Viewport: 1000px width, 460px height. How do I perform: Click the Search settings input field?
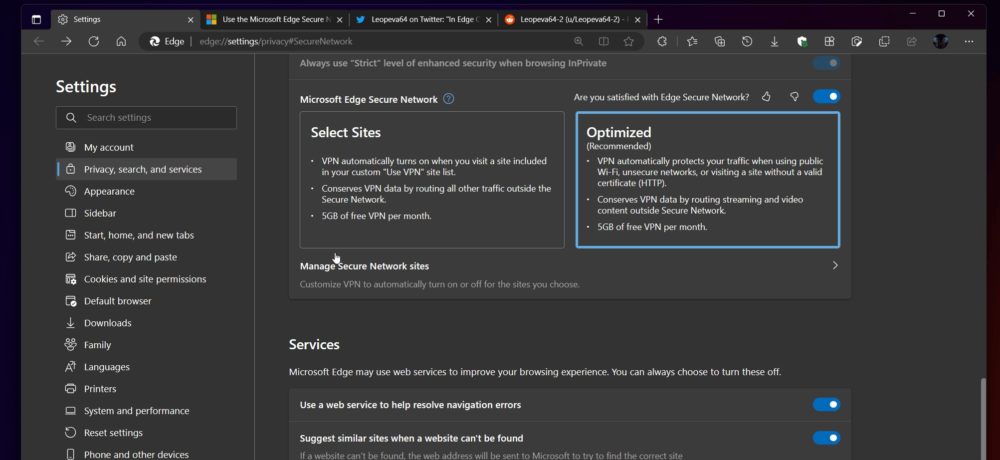[146, 117]
